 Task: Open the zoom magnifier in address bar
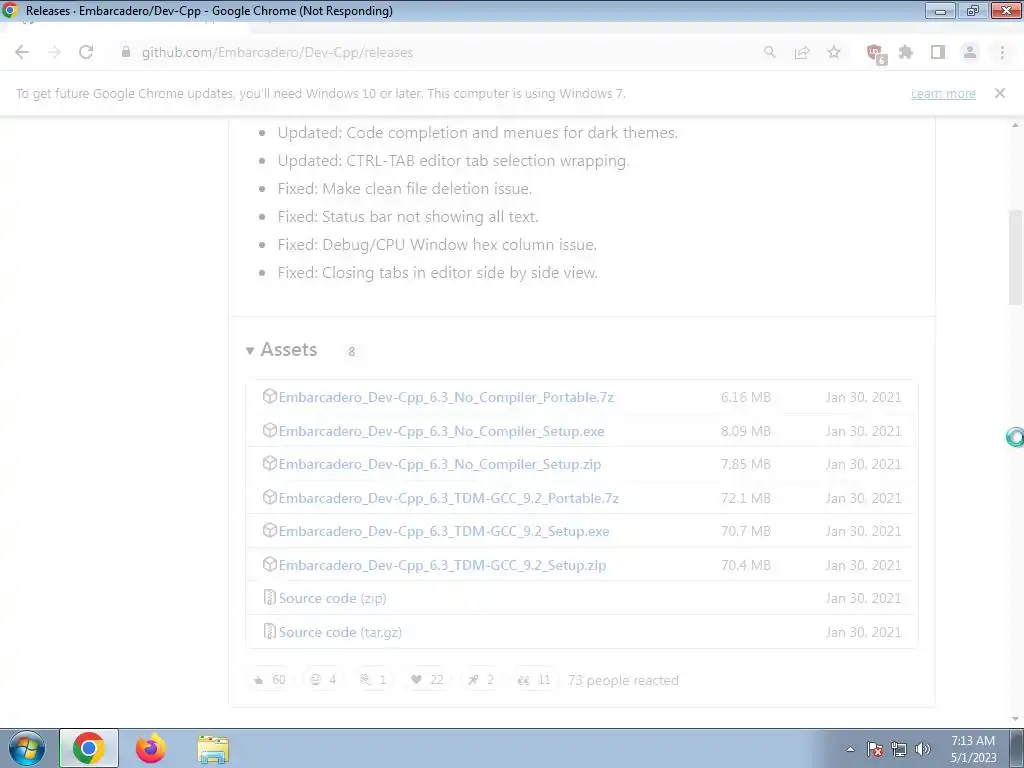point(770,52)
